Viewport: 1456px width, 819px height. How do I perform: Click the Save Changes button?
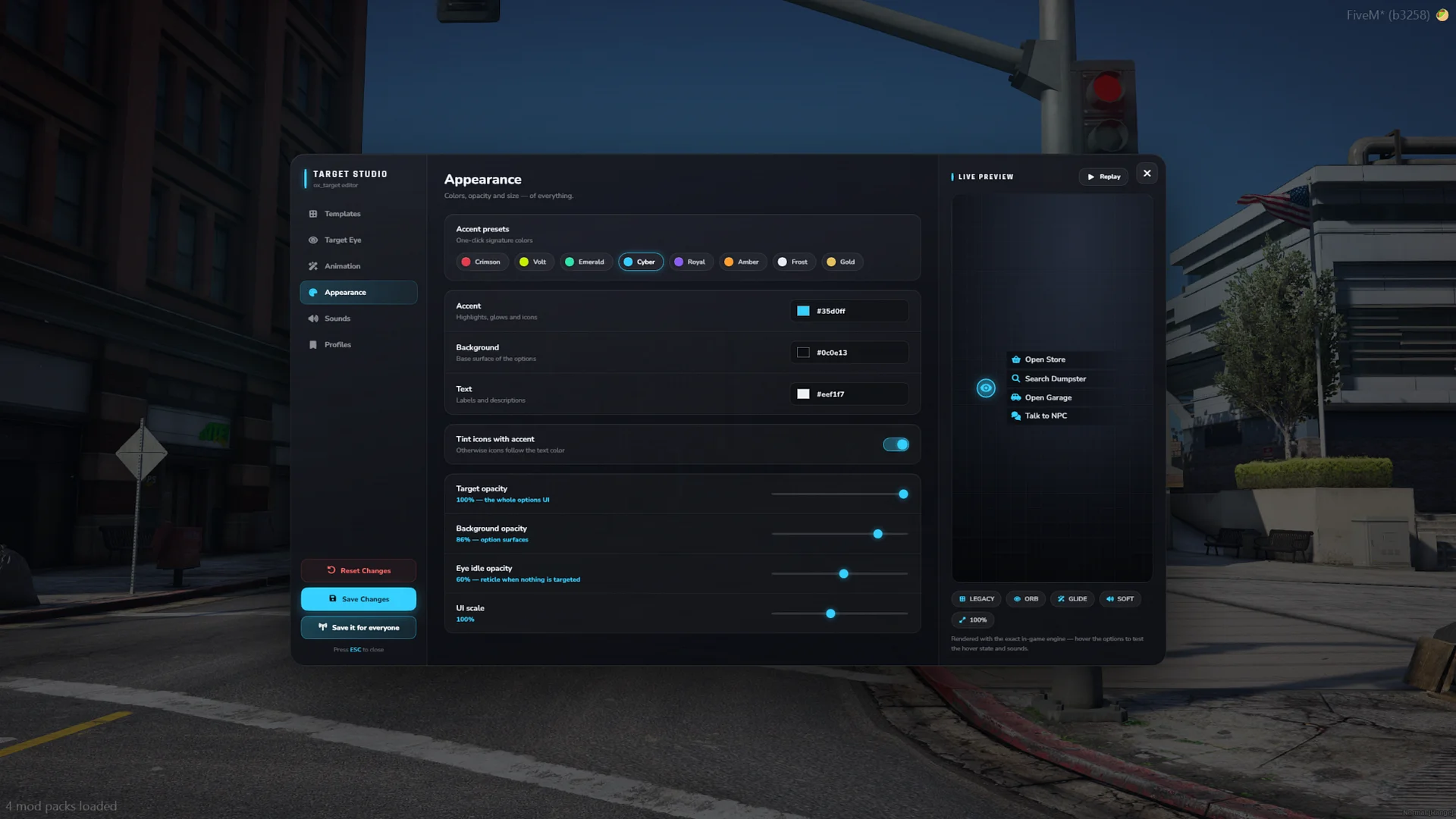pos(359,599)
